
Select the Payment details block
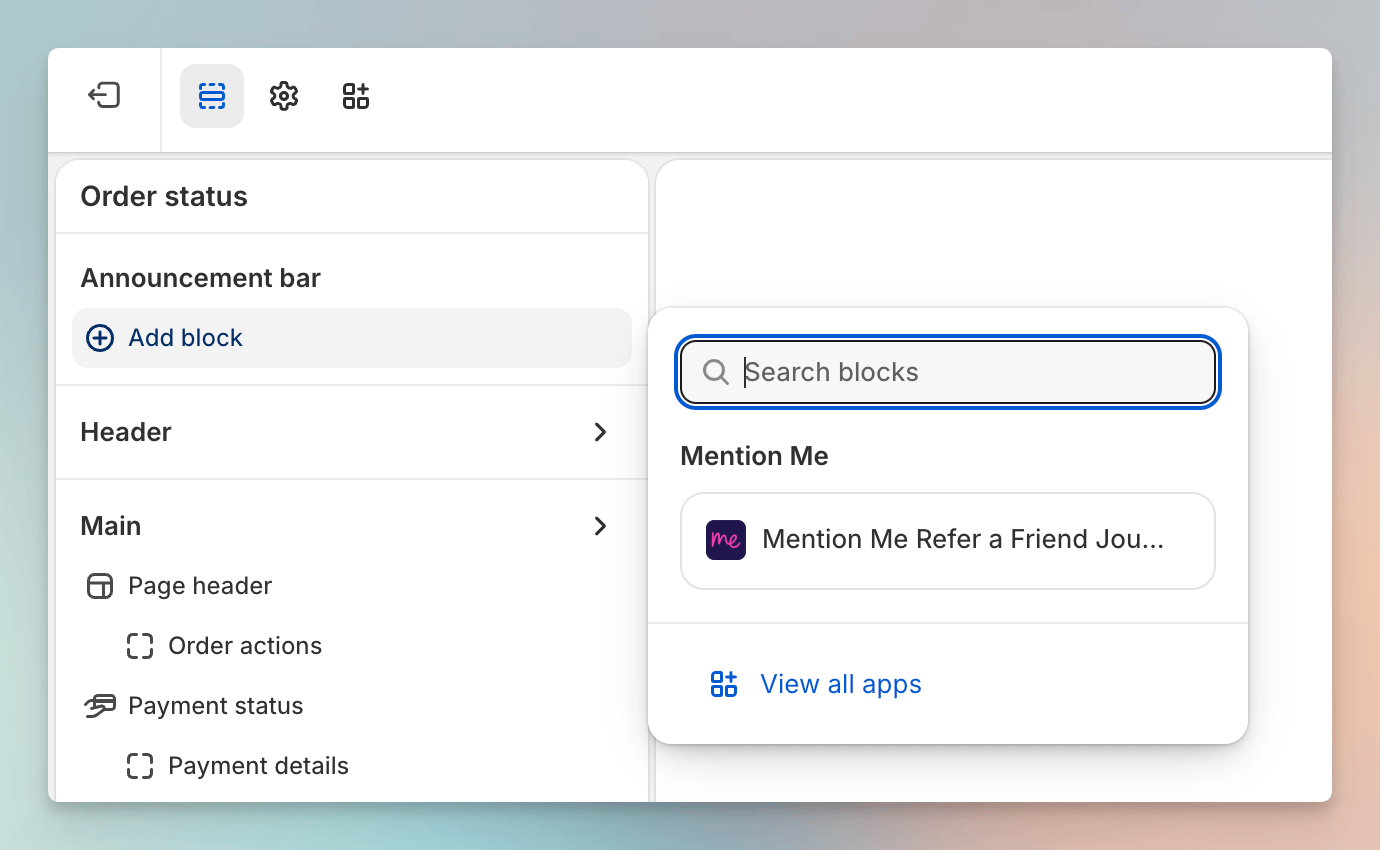coord(259,766)
